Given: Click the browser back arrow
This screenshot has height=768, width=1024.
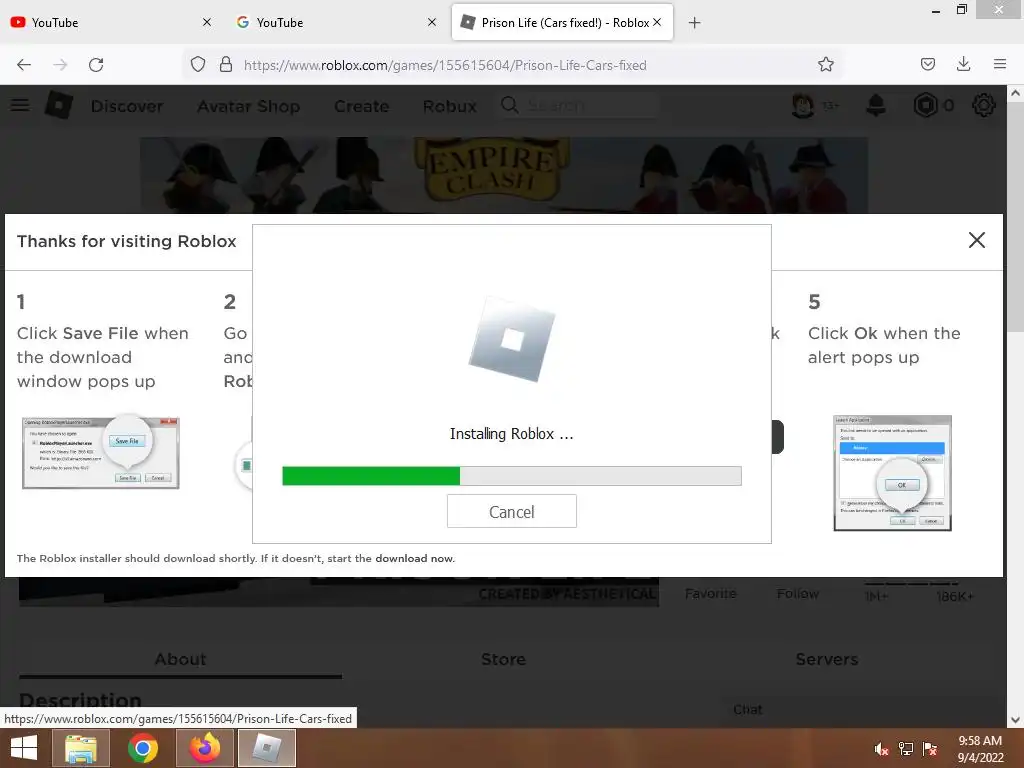Looking at the screenshot, I should pyautogui.click(x=24, y=65).
